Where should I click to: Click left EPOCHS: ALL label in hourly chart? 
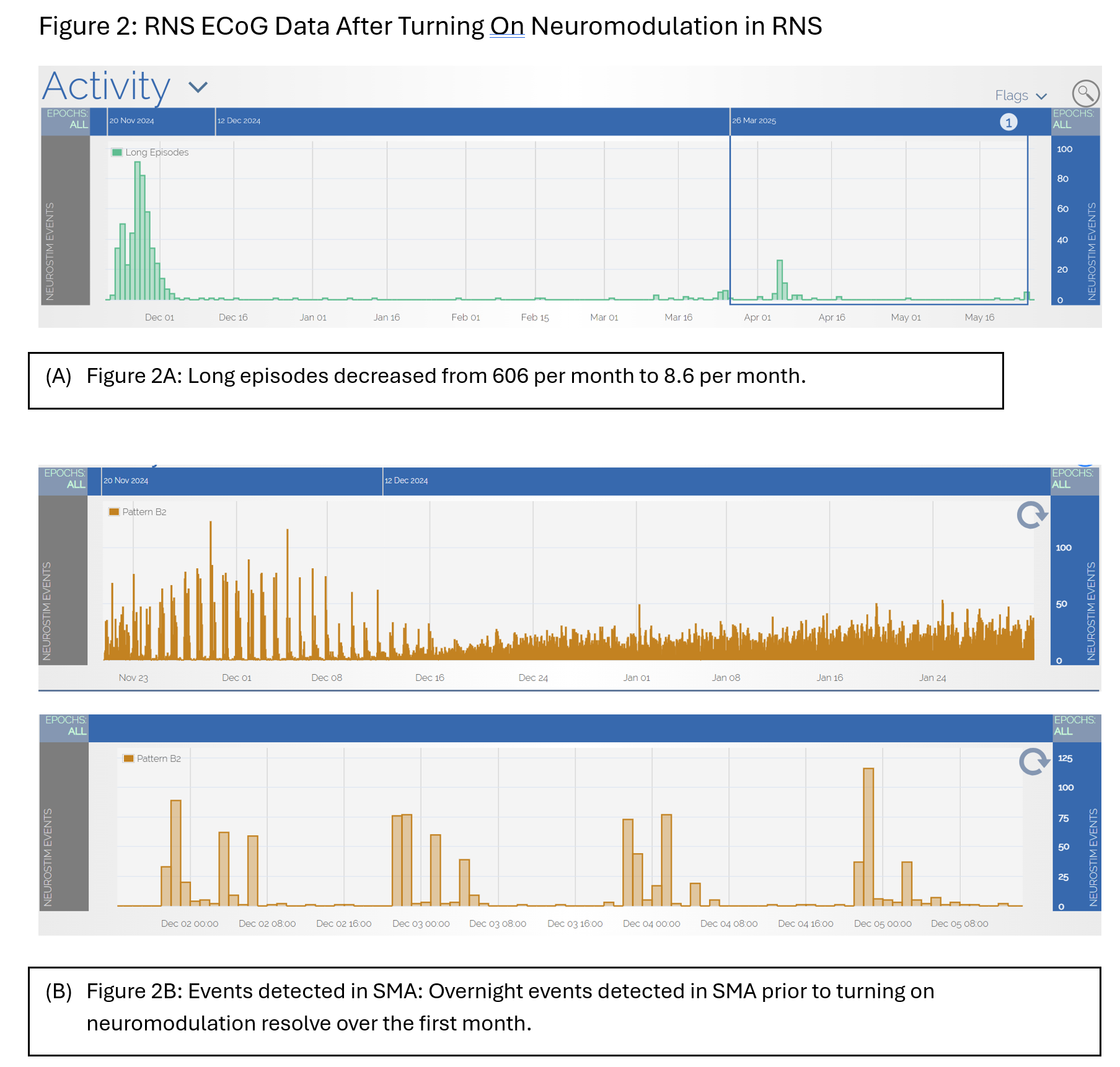tap(65, 726)
